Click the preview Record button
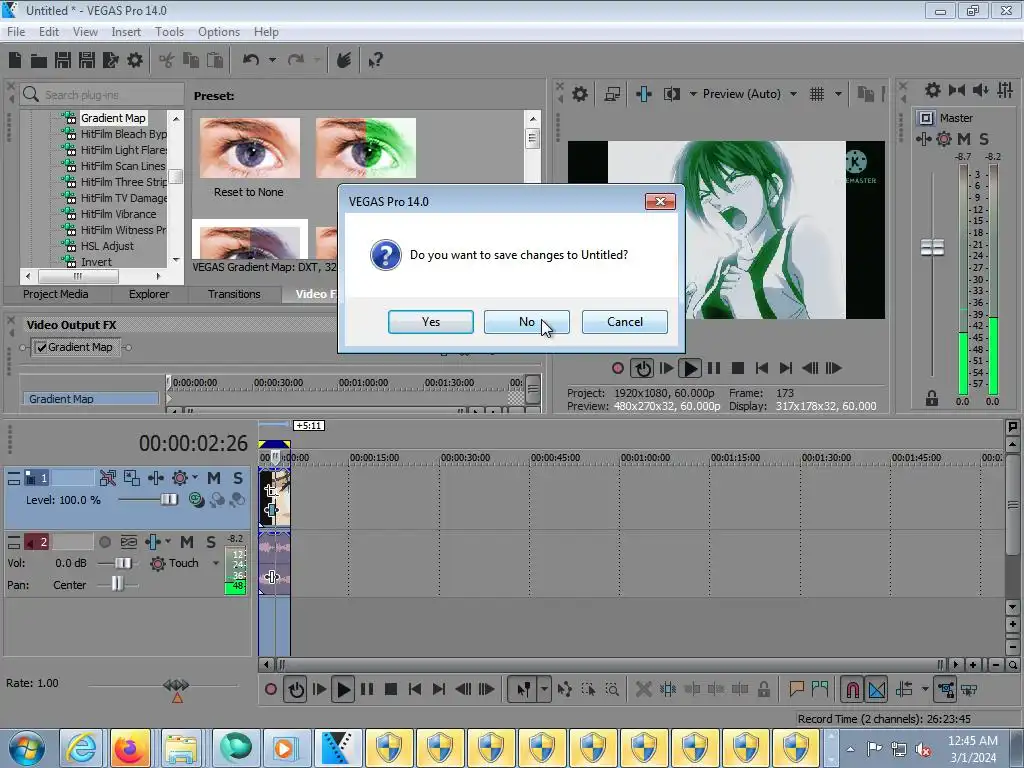 click(x=617, y=368)
